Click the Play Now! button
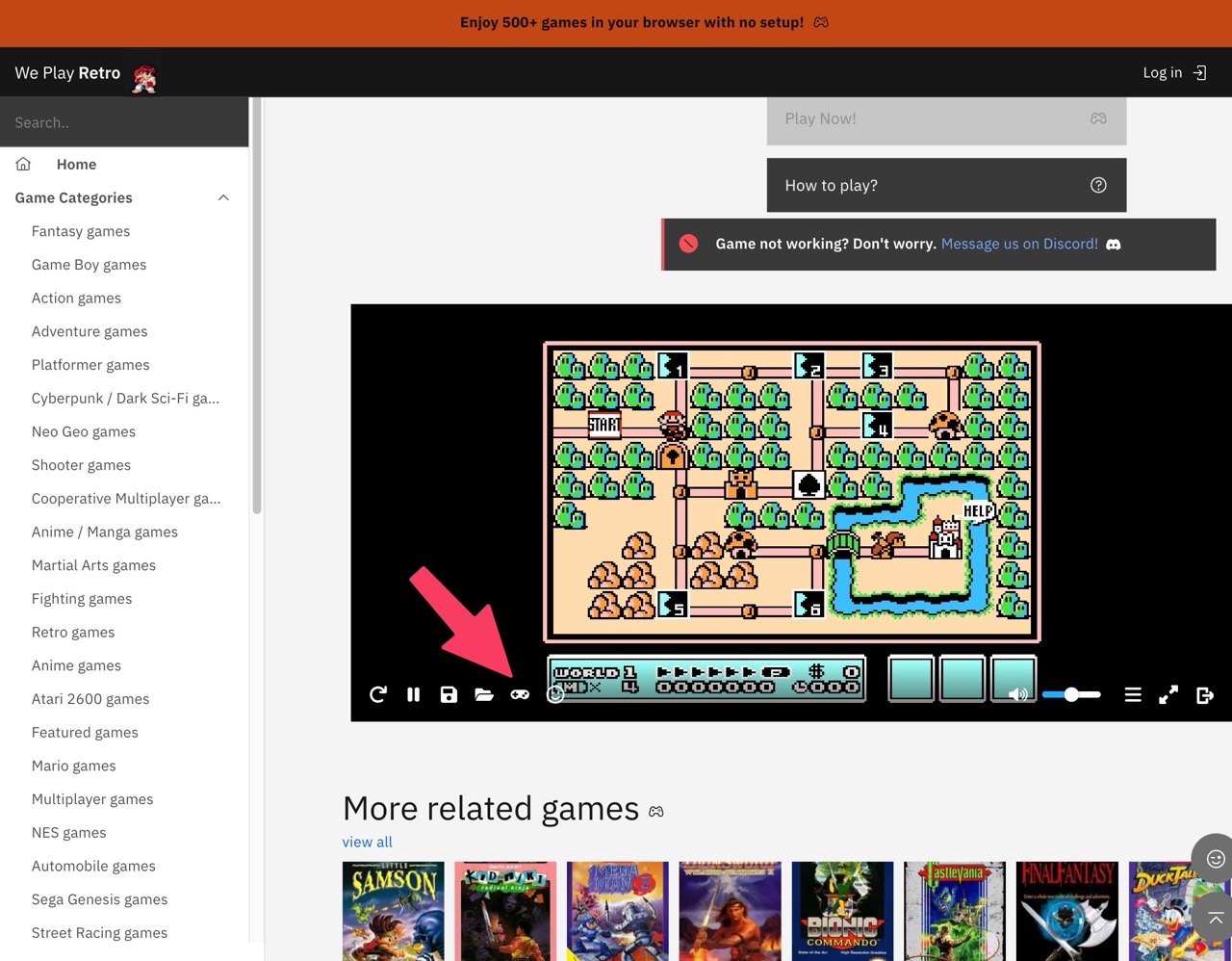Image resolution: width=1232 pixels, height=961 pixels. [x=946, y=119]
